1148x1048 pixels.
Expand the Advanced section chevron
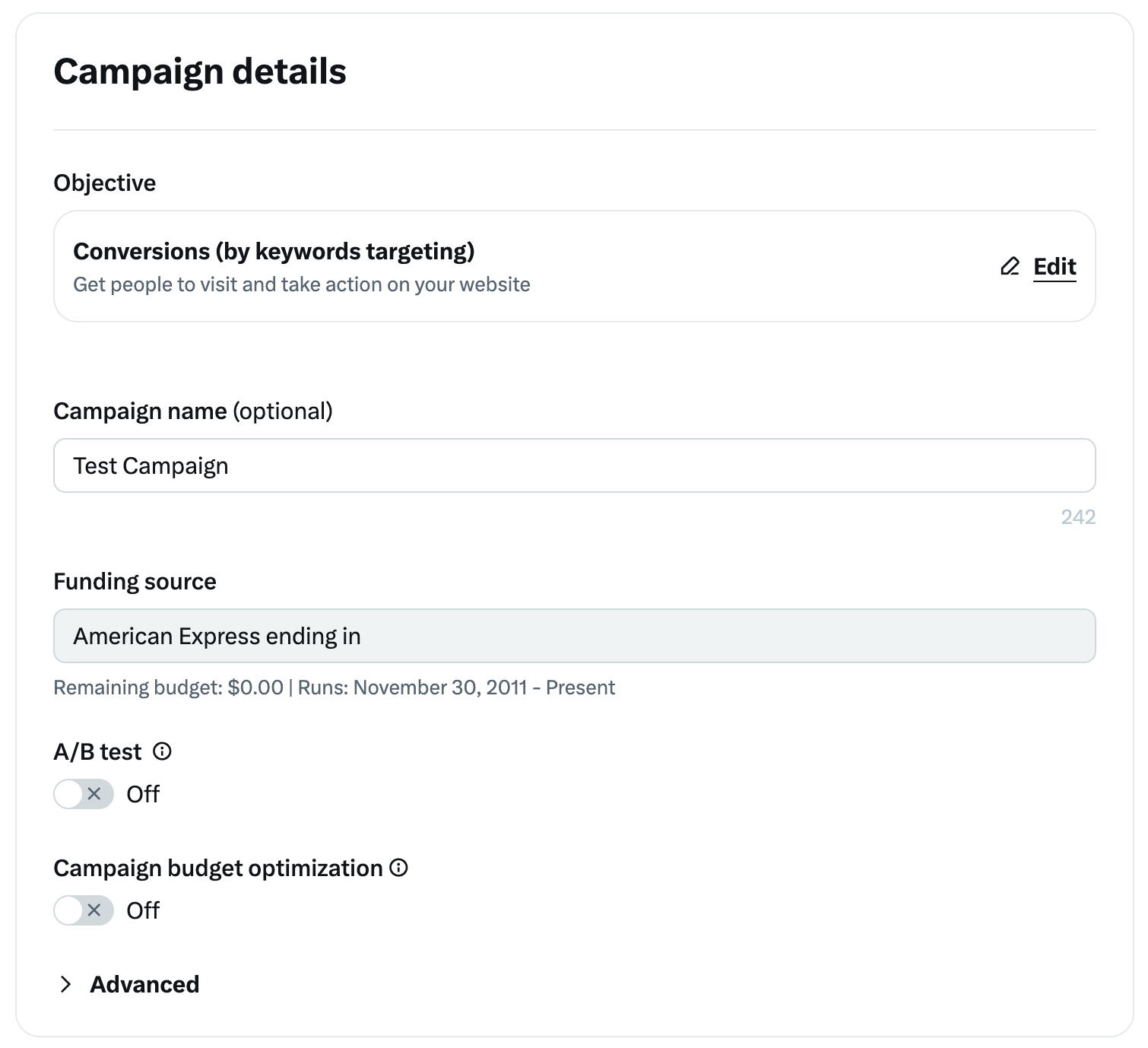coord(66,984)
